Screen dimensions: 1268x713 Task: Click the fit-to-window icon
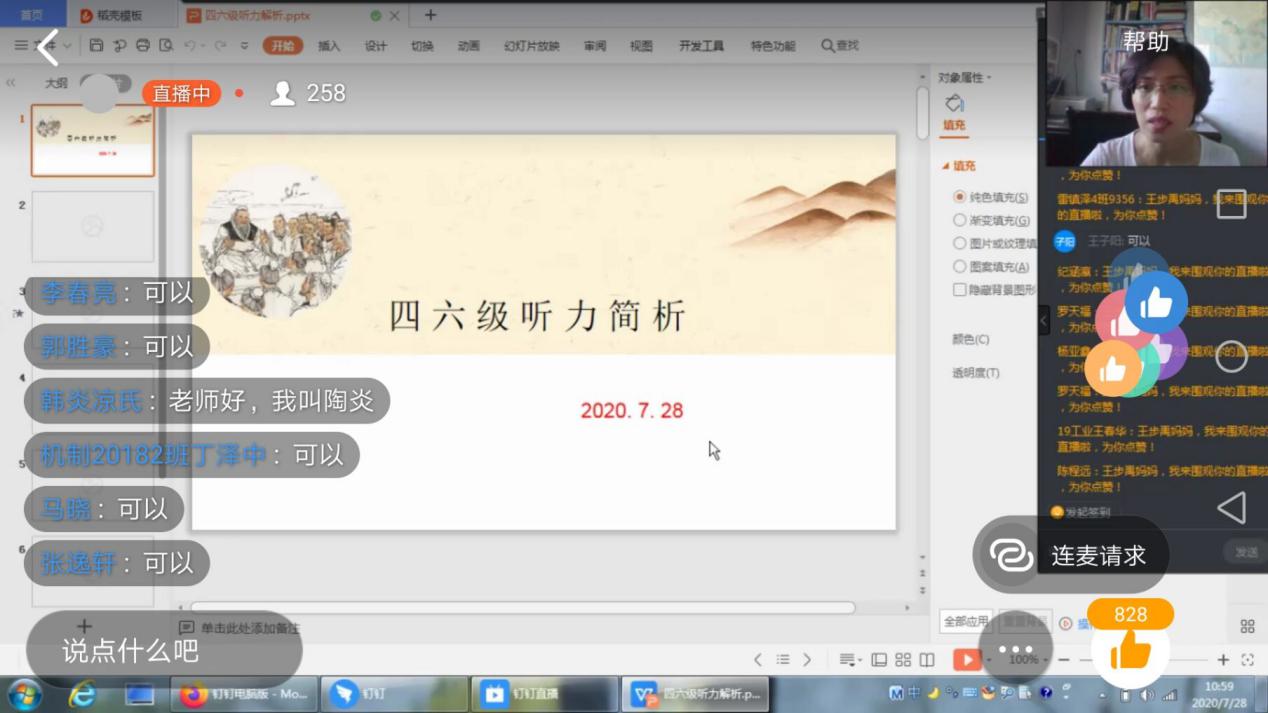pyautogui.click(x=1247, y=660)
